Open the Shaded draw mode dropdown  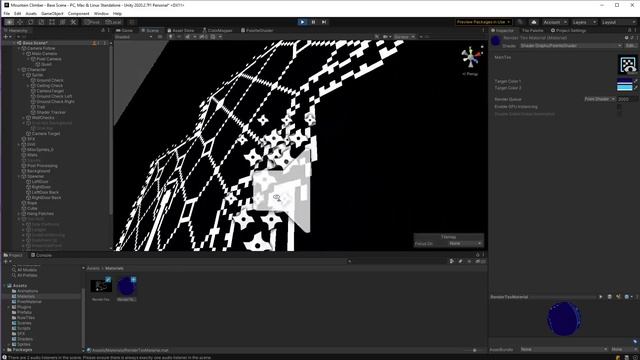(x=134, y=37)
